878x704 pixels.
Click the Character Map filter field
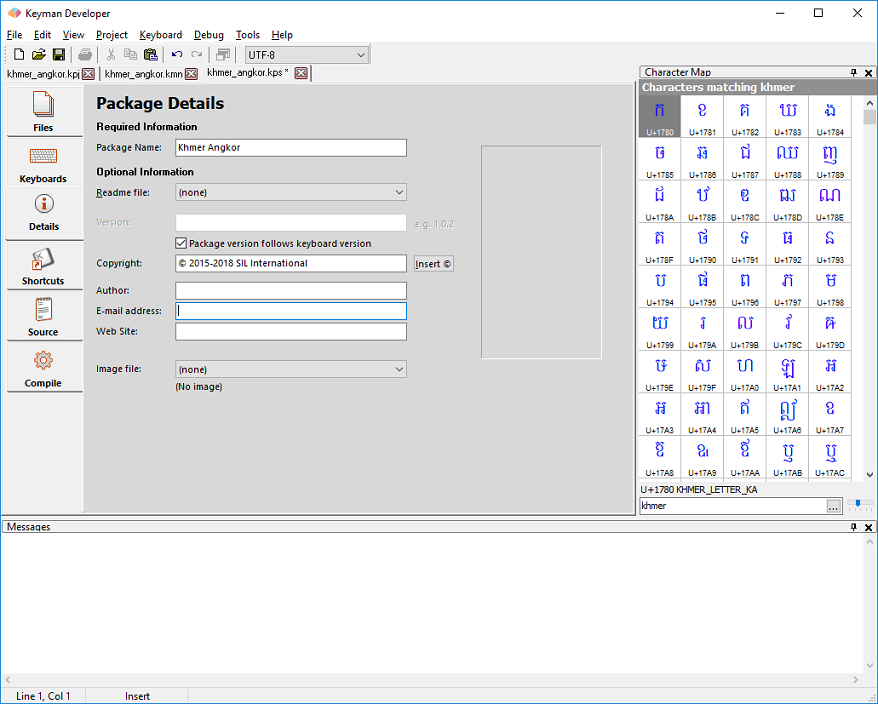tap(733, 506)
